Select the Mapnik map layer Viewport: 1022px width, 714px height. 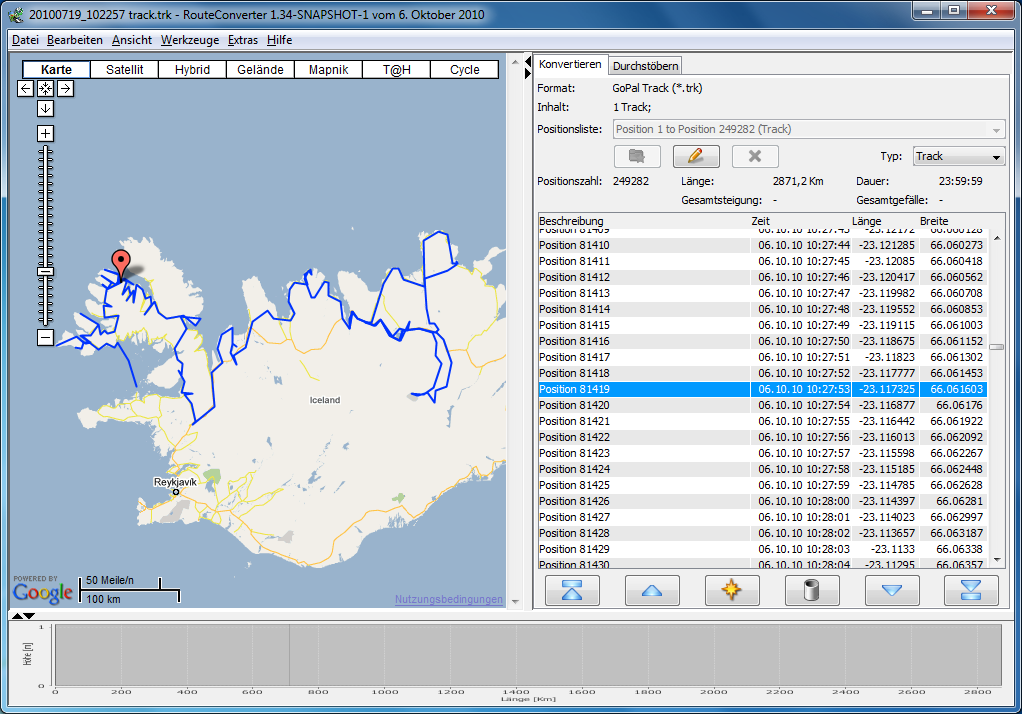click(328, 70)
